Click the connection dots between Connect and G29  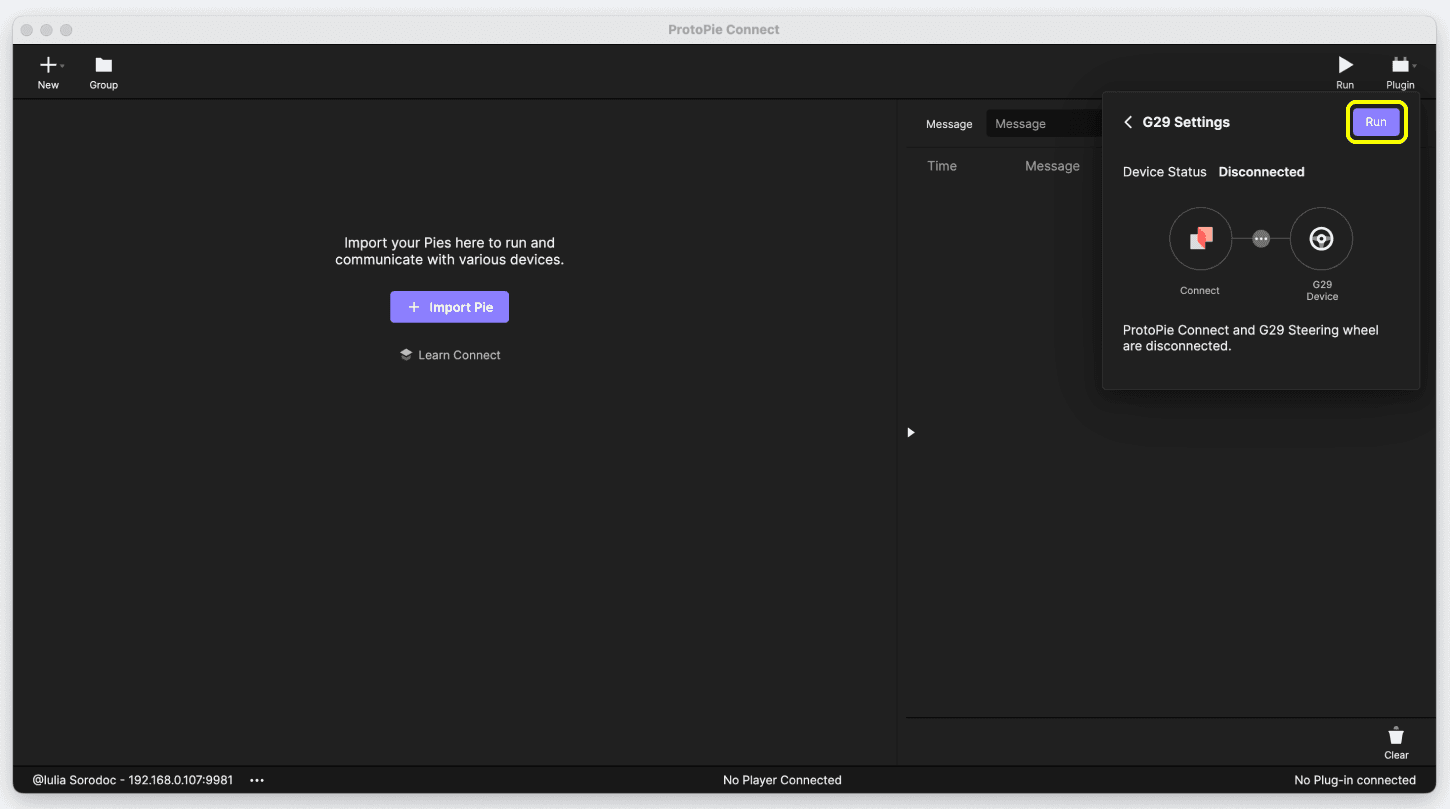pos(1261,238)
